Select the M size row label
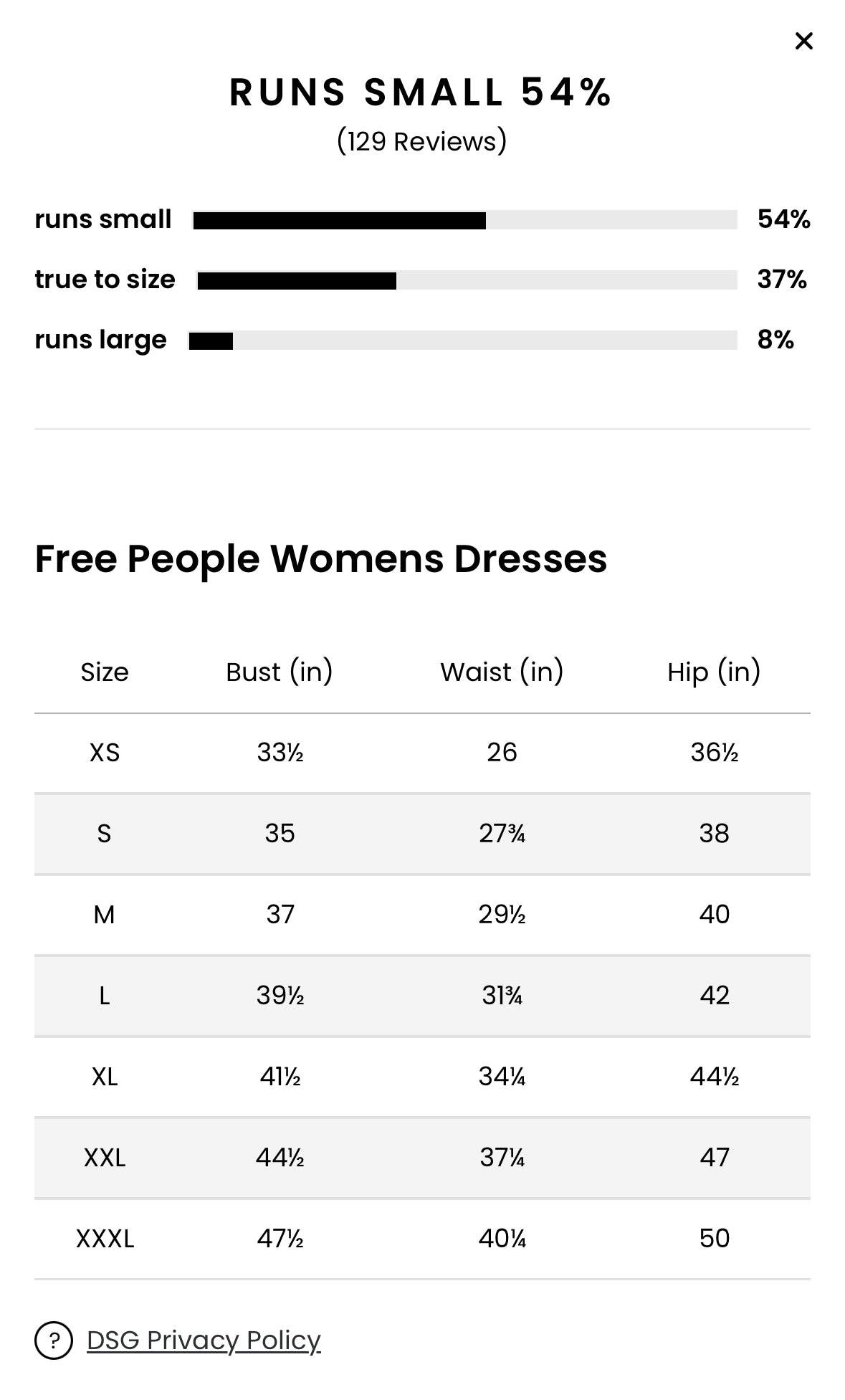Screen dimensions: 845x1400 pyautogui.click(x=105, y=915)
